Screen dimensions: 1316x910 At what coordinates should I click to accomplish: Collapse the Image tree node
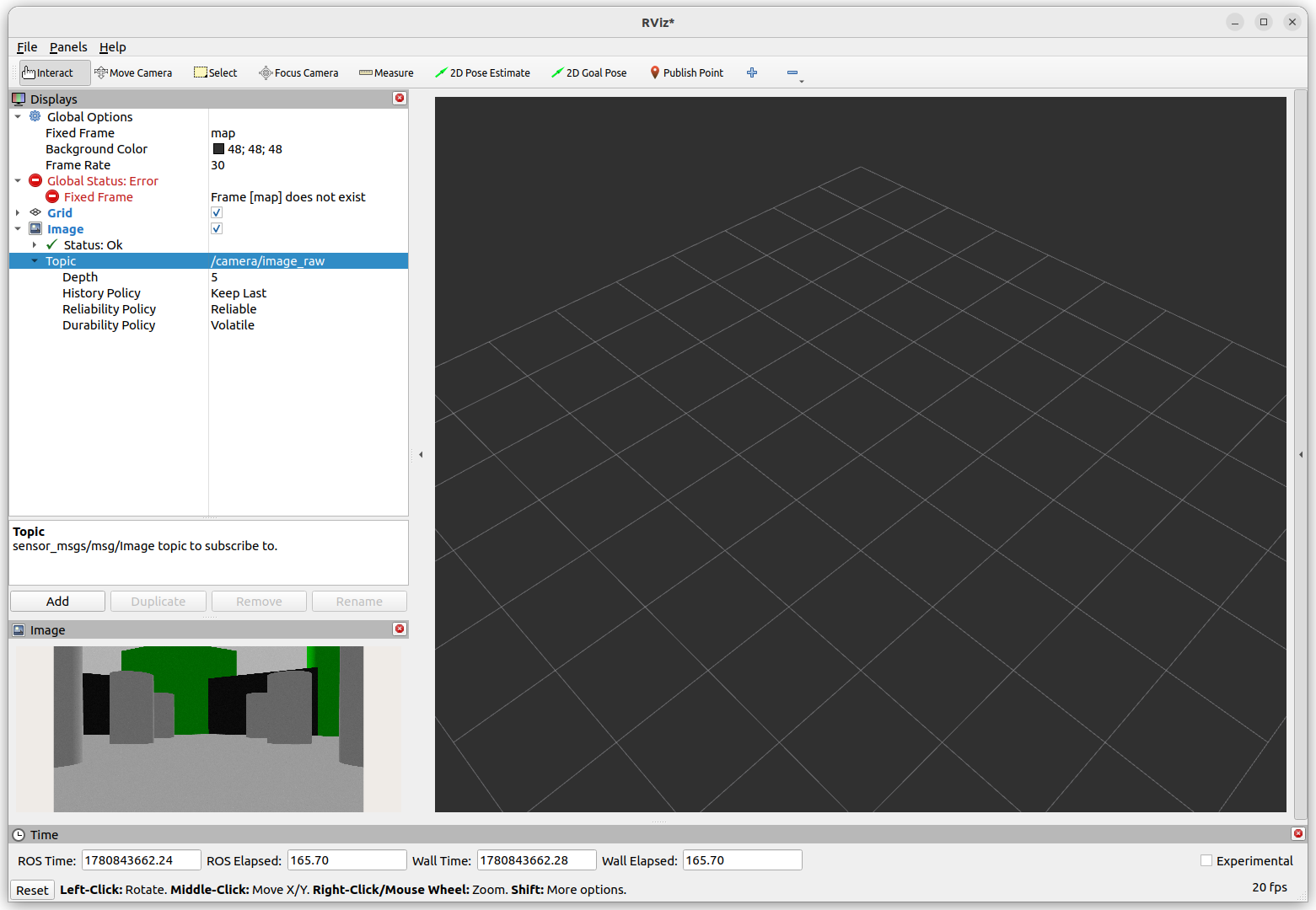[x=18, y=228]
